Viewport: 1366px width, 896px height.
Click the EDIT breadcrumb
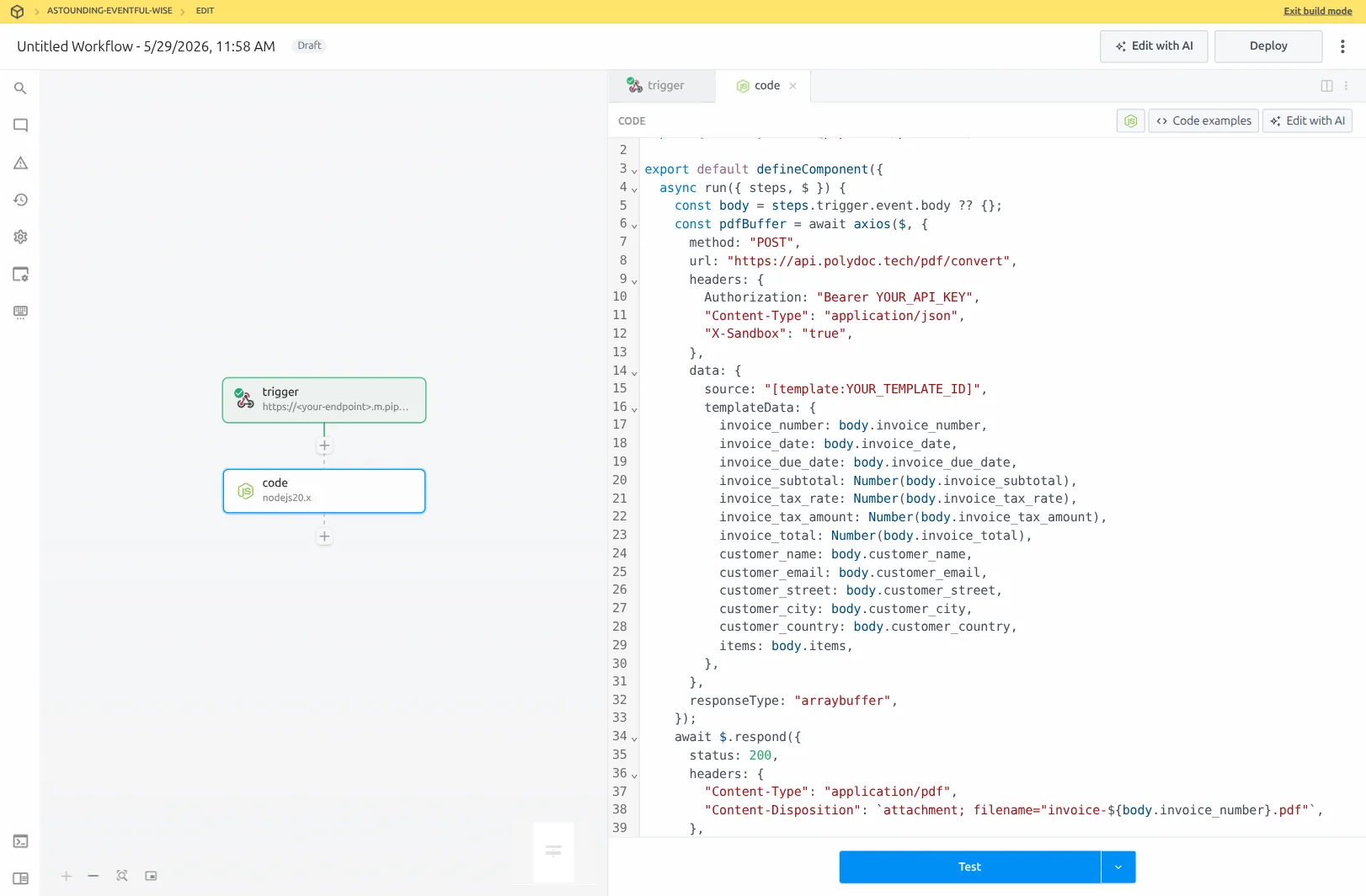[205, 11]
